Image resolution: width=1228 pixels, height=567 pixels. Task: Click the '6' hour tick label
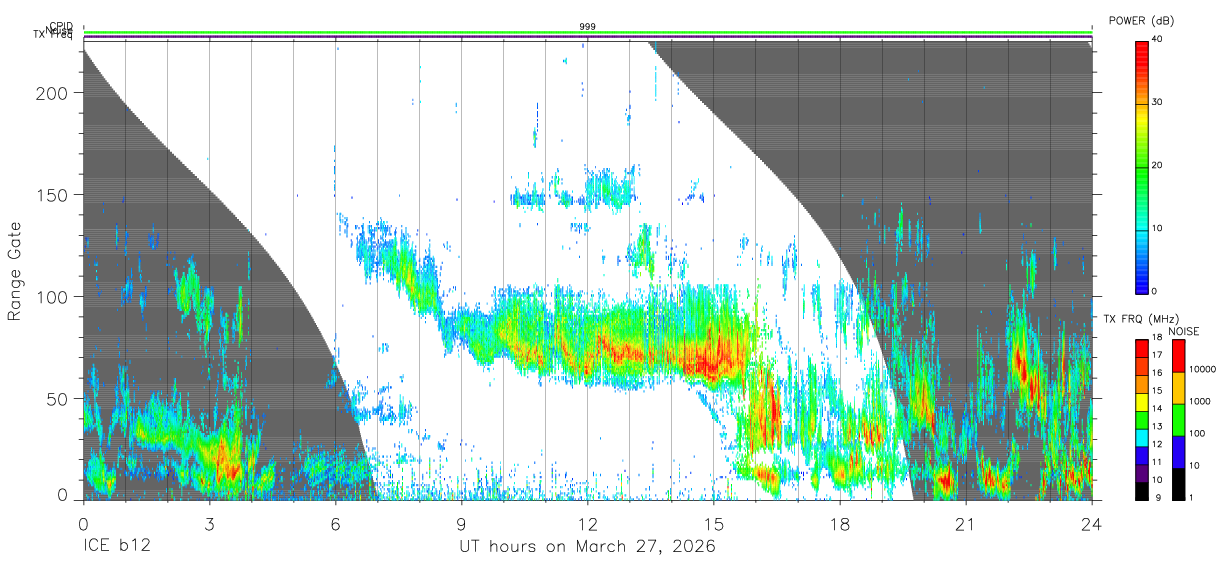[335, 523]
